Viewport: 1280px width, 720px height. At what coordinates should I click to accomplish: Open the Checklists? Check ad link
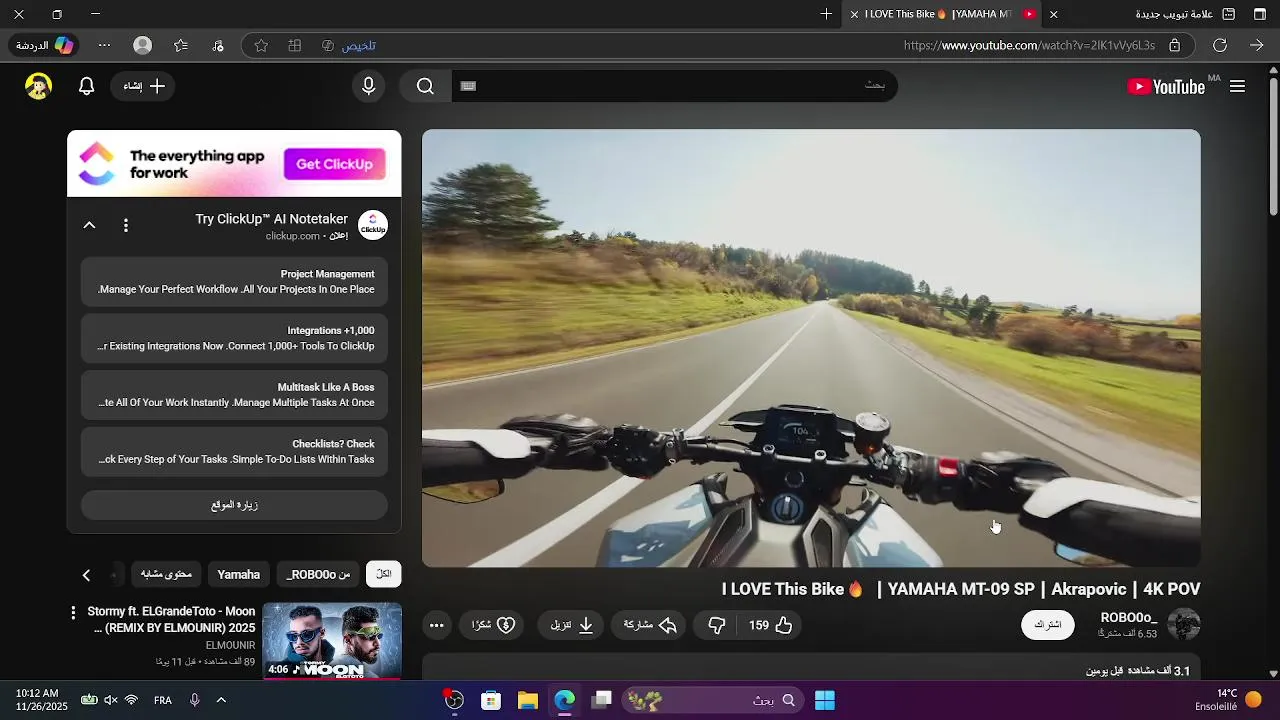[x=234, y=452]
